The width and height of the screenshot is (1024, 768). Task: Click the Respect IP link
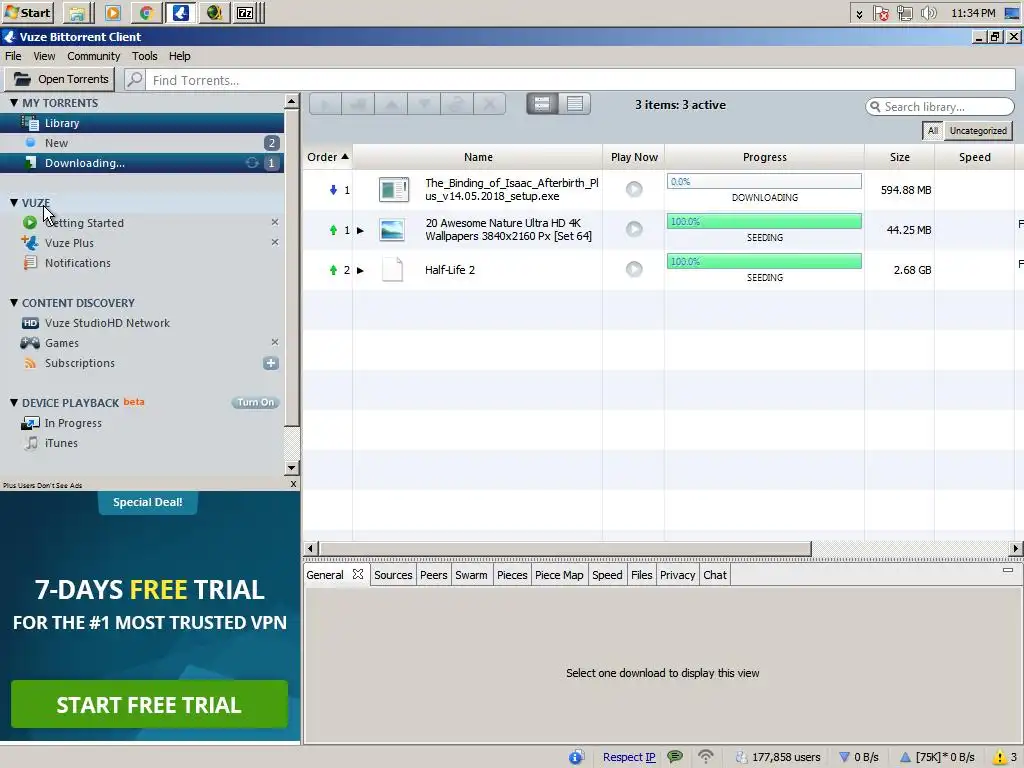(629, 757)
